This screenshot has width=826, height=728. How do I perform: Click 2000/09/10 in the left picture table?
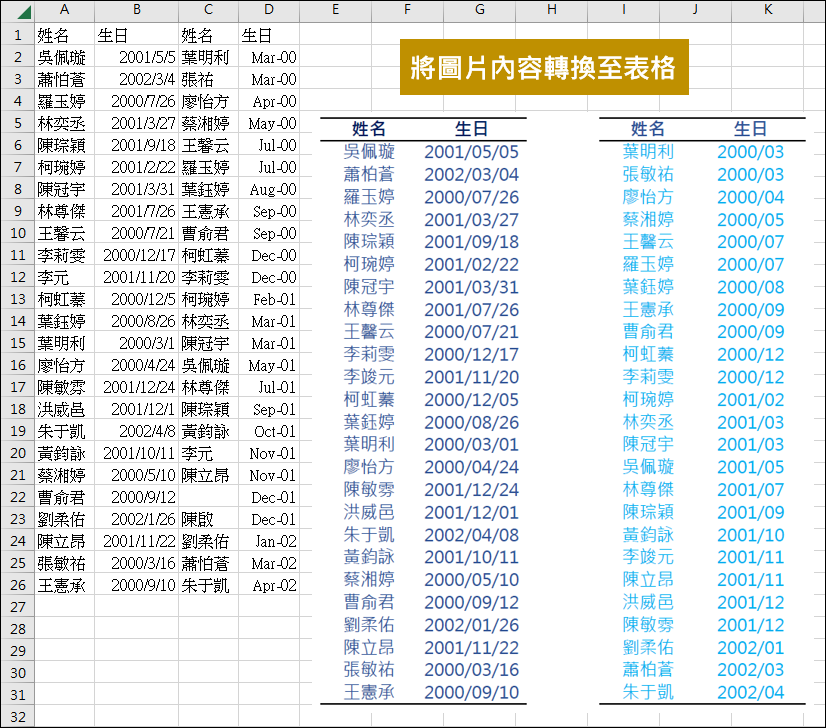pyautogui.click(x=471, y=693)
